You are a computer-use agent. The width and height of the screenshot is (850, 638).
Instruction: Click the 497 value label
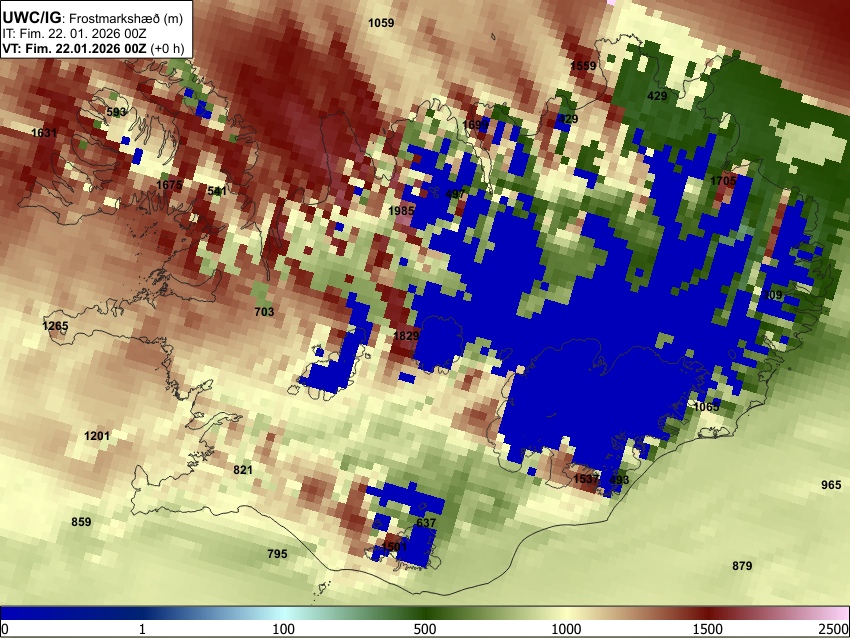(455, 194)
